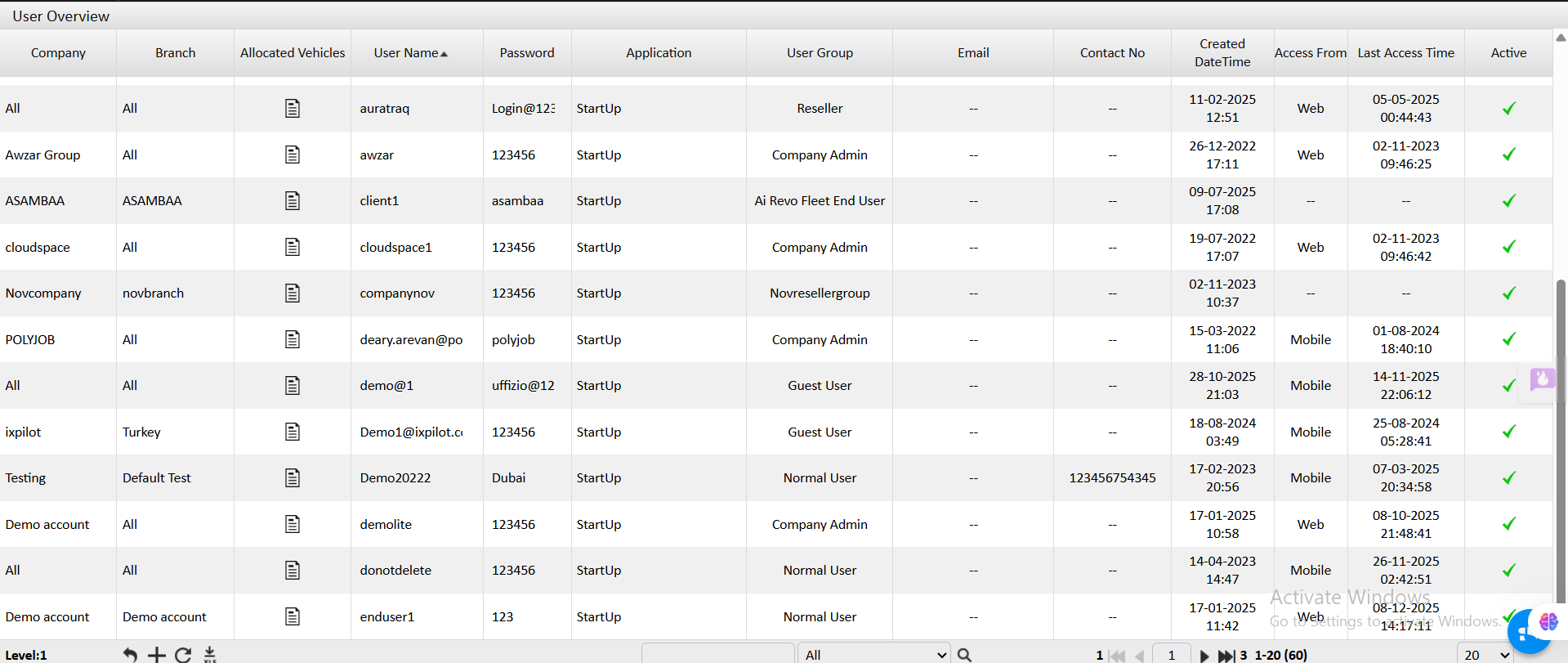Click the page number input field
Image resolution: width=1568 pixels, height=663 pixels.
(1171, 655)
